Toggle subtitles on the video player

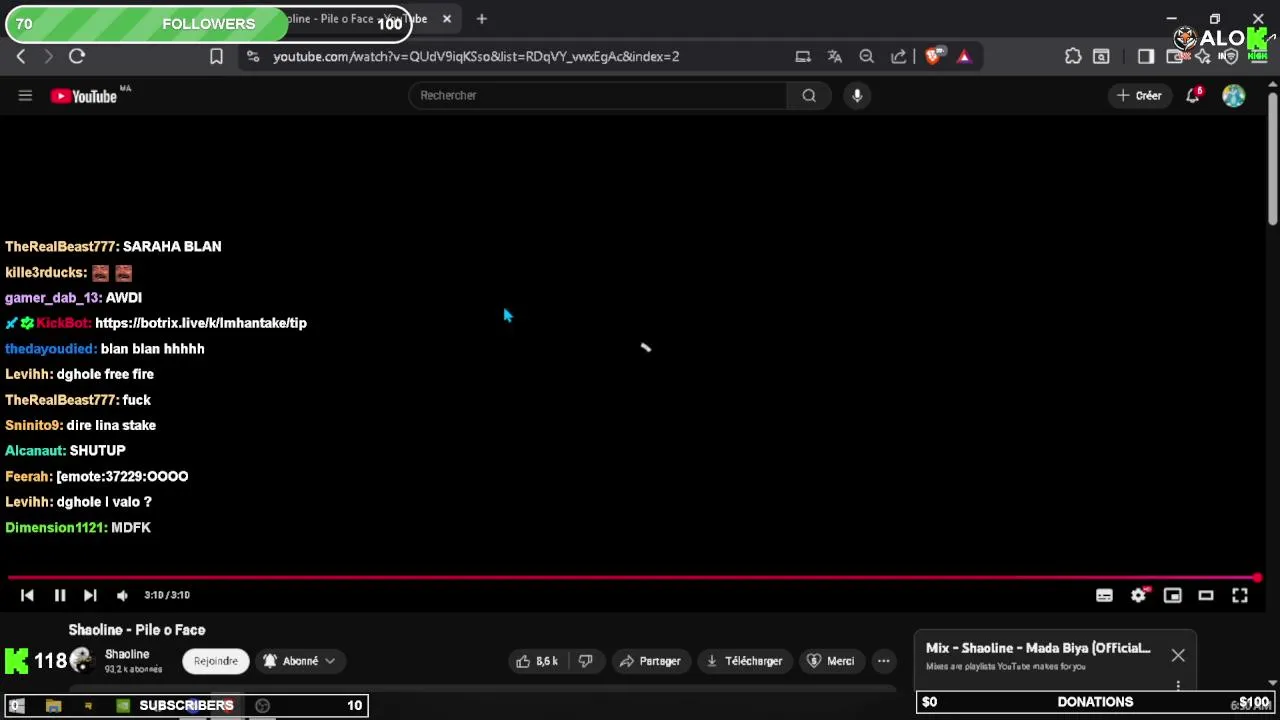click(x=1104, y=595)
